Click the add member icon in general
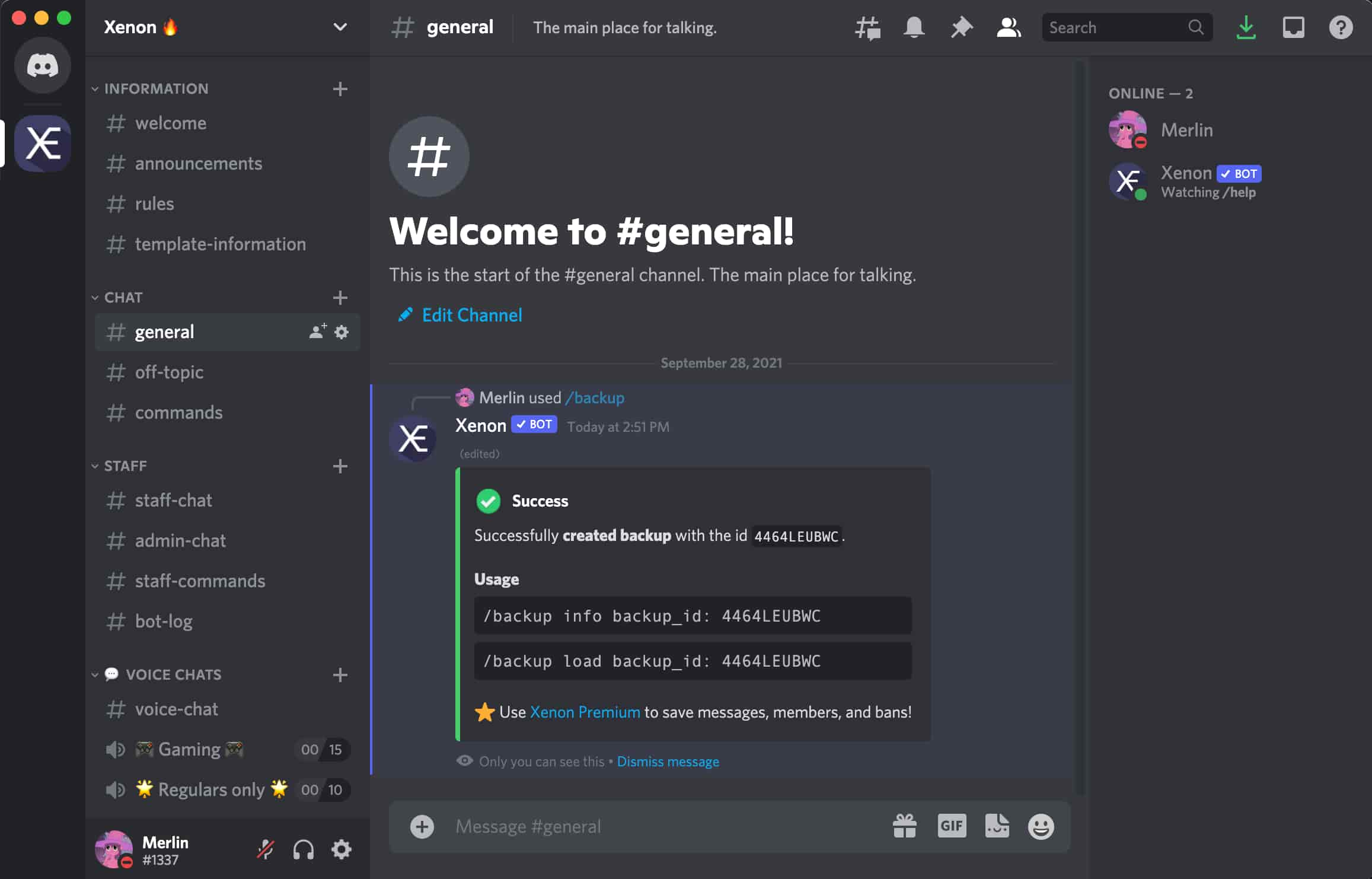1372x879 pixels. (317, 332)
